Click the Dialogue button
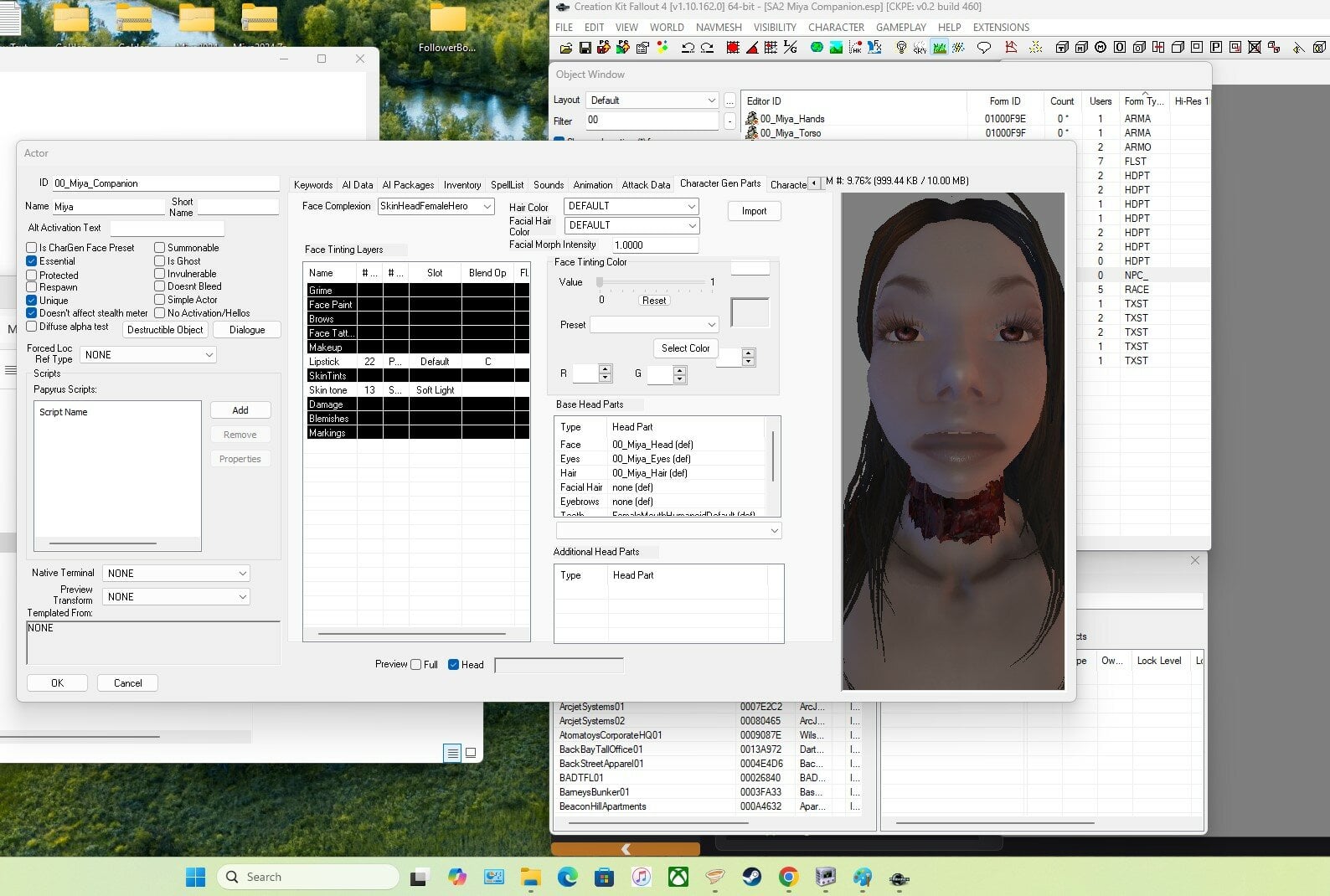Screen dimensions: 1330x896 (247, 330)
